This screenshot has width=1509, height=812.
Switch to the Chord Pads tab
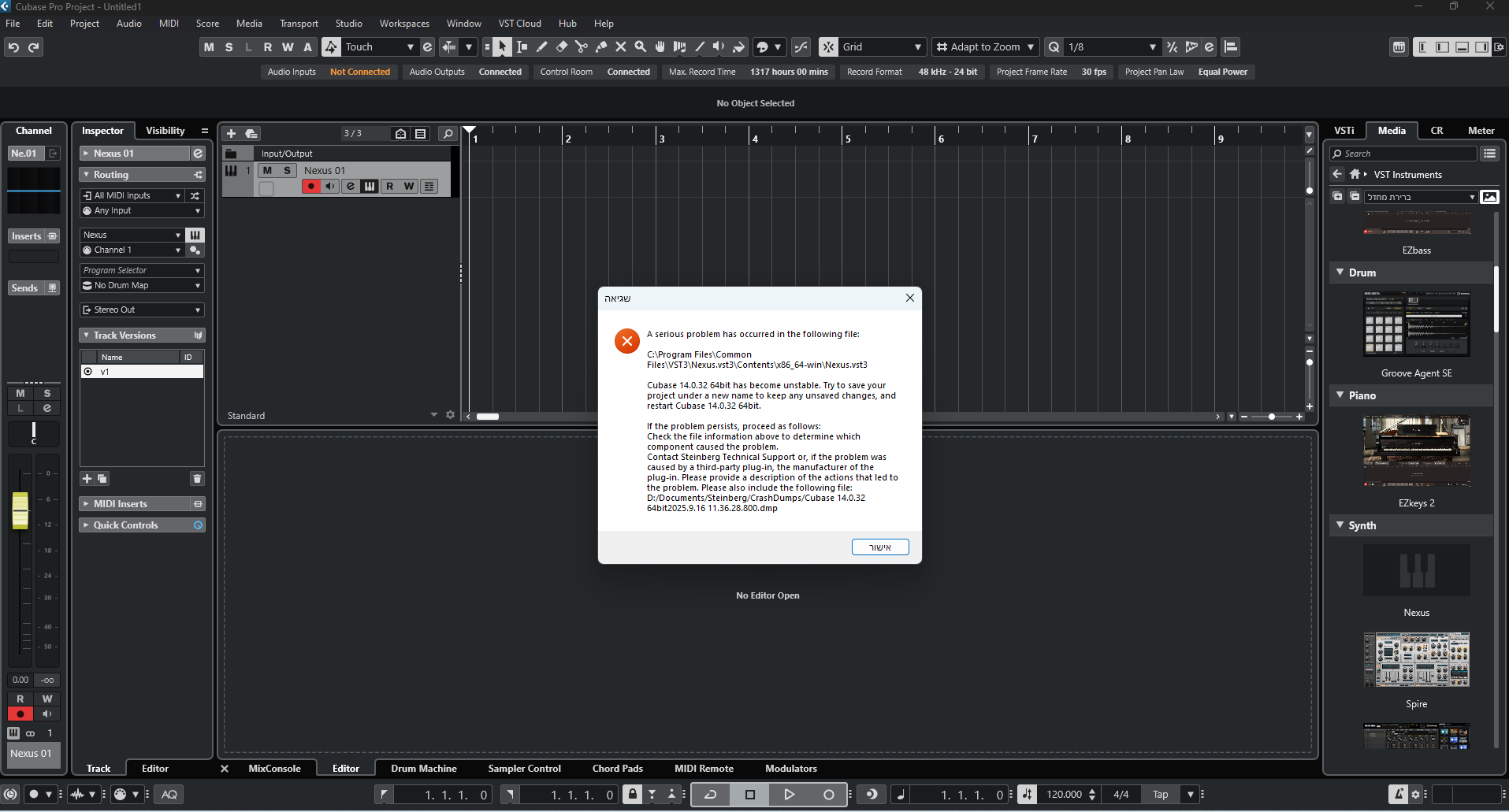pyautogui.click(x=617, y=769)
